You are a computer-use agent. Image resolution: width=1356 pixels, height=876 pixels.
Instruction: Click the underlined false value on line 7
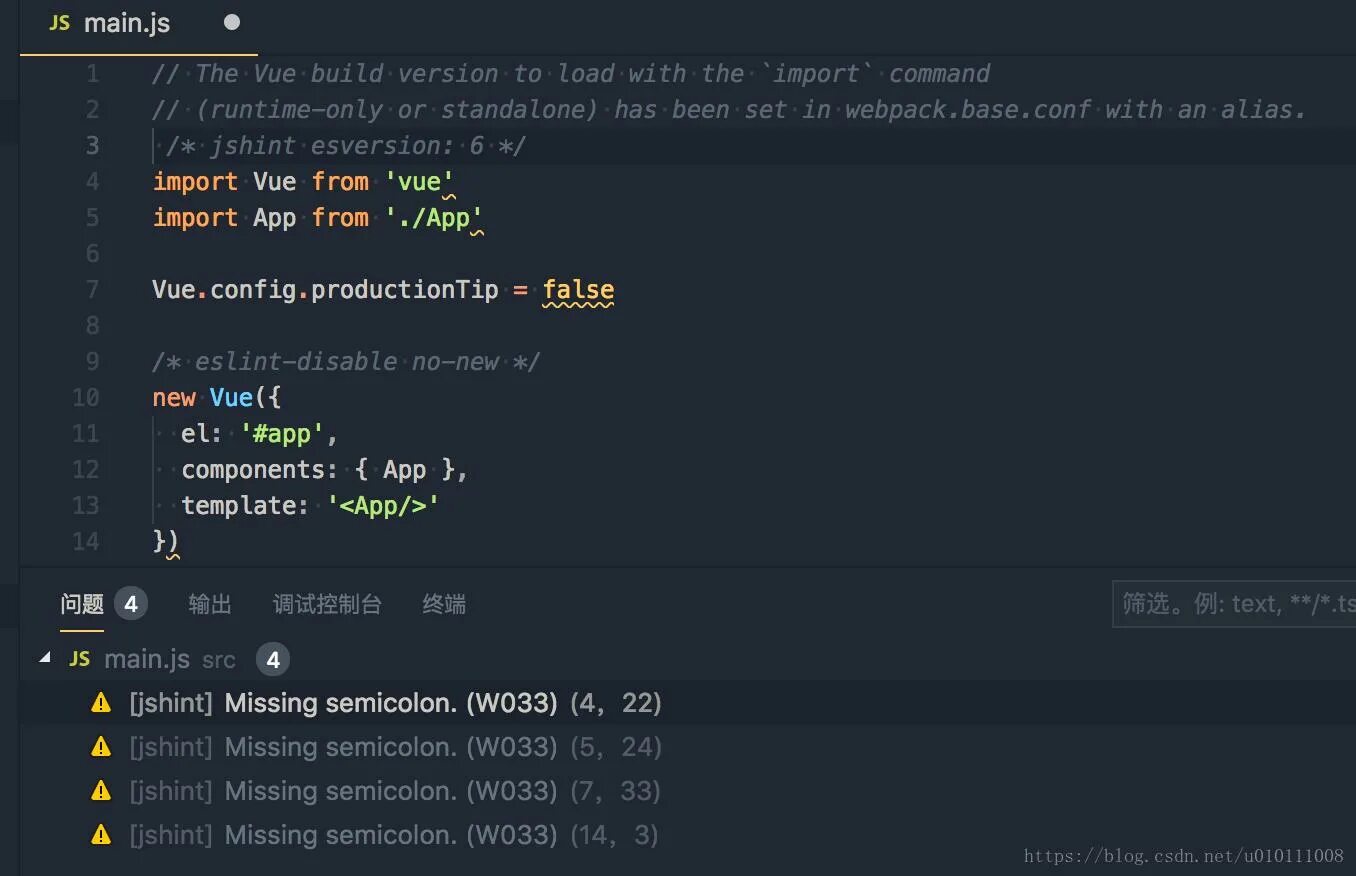tap(578, 290)
